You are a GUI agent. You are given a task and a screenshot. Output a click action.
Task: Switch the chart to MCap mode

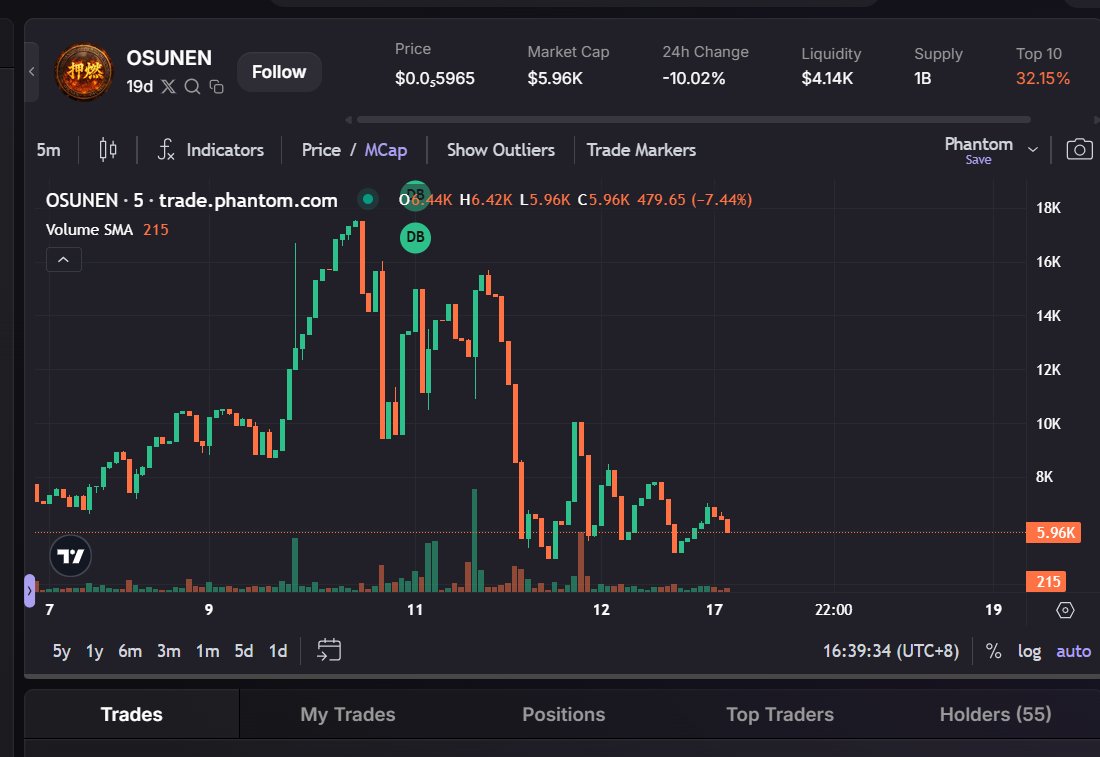coord(385,150)
